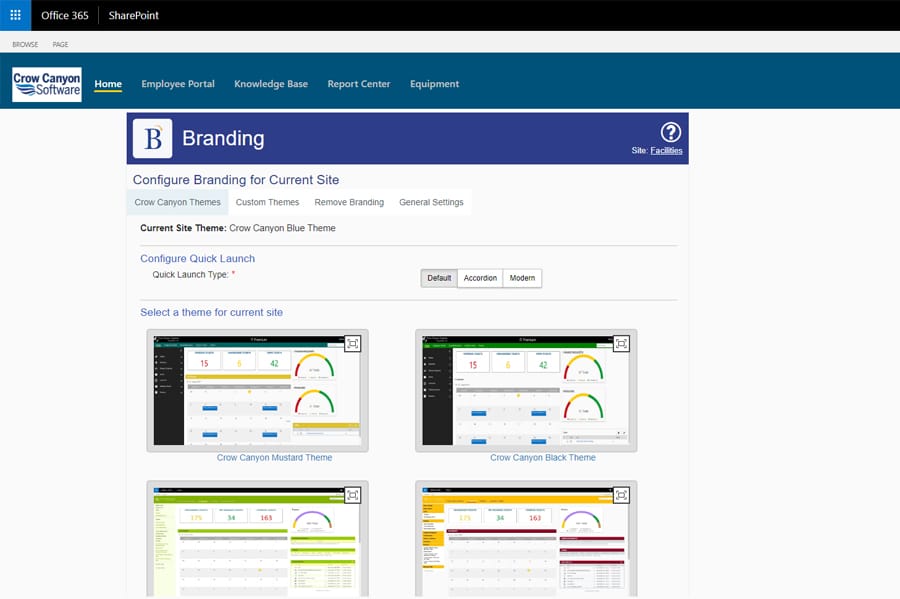Enlarge preview of the green theme thumbnail
Image resolution: width=900 pixels, height=599 pixels.
pos(352,495)
